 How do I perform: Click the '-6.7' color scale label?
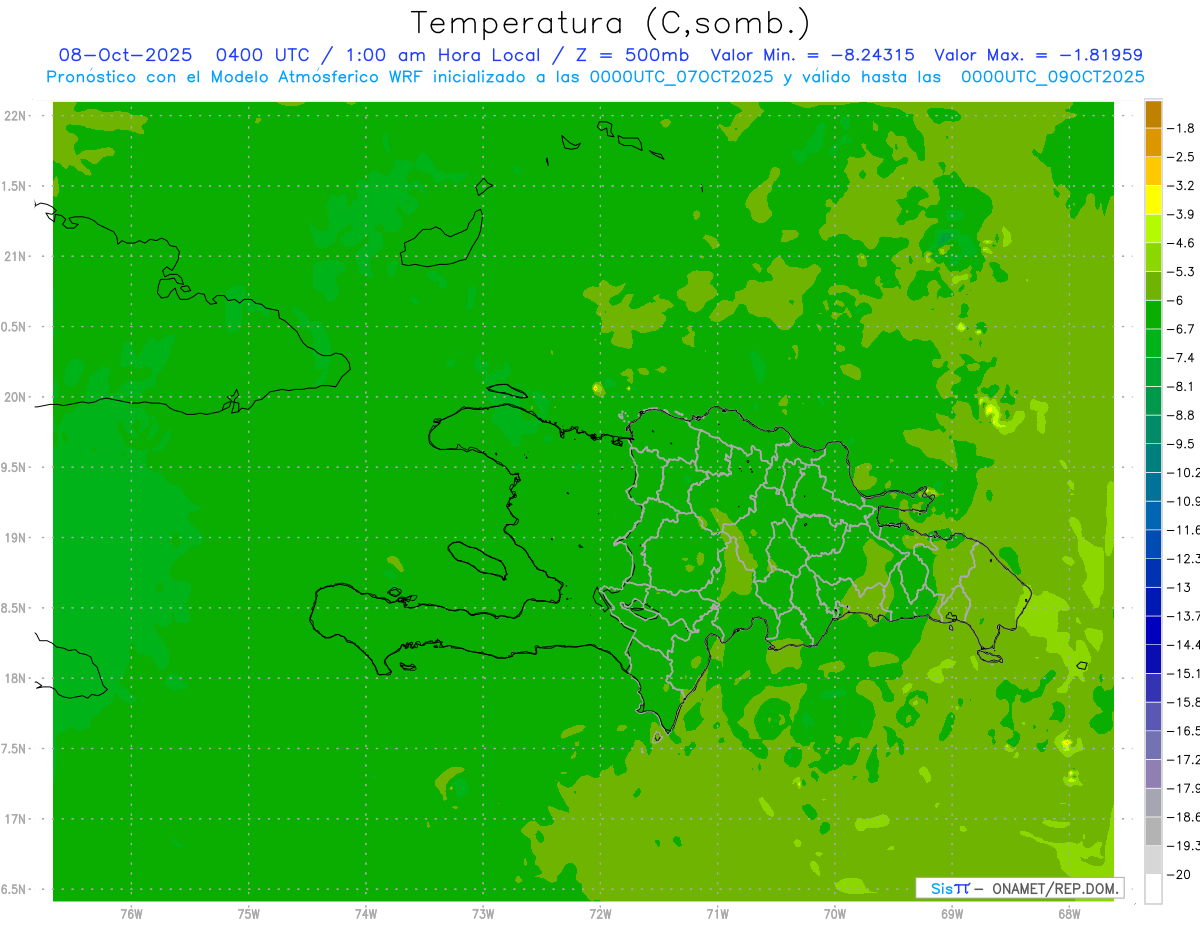[1182, 329]
